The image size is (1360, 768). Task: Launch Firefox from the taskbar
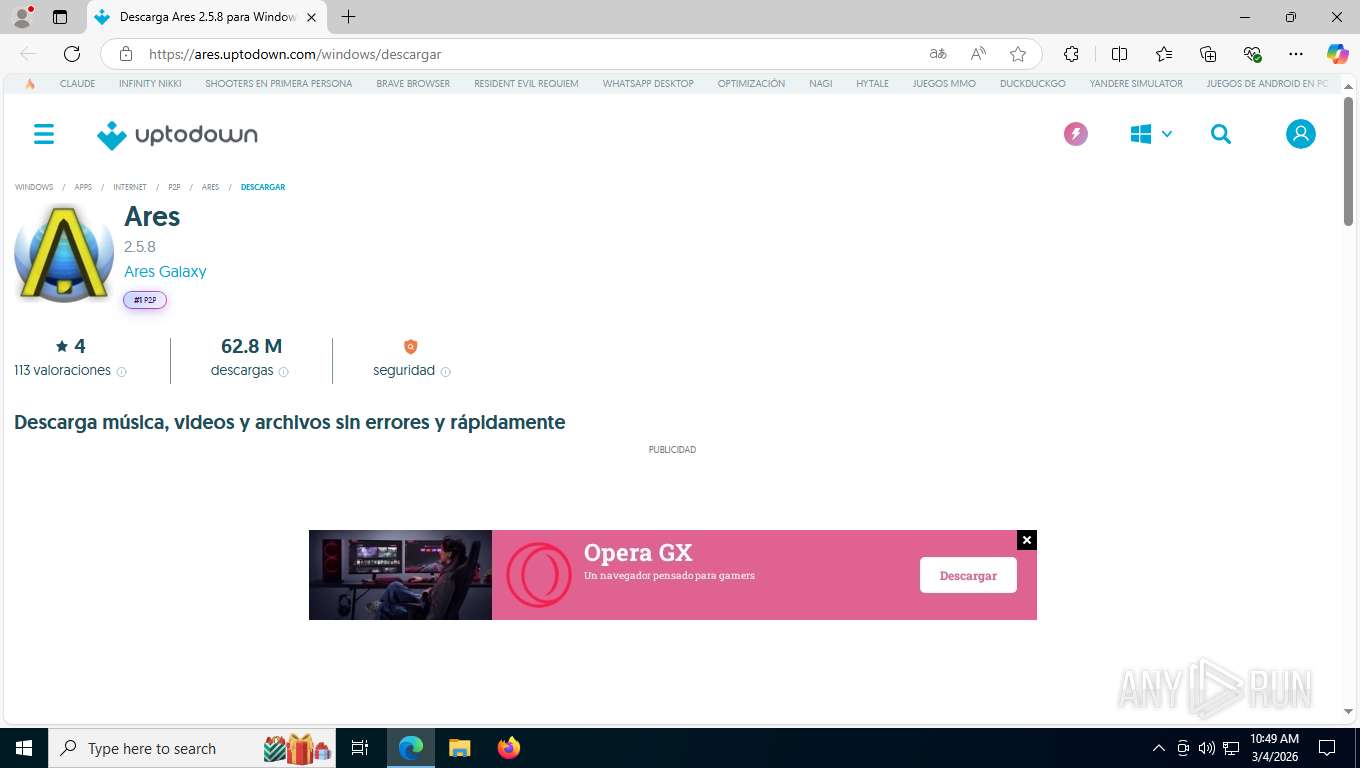pos(509,748)
